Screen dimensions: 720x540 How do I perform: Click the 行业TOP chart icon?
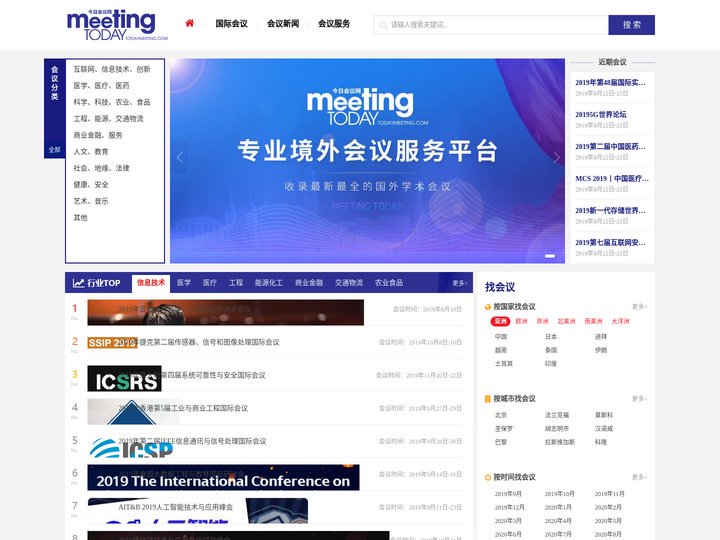(x=78, y=283)
